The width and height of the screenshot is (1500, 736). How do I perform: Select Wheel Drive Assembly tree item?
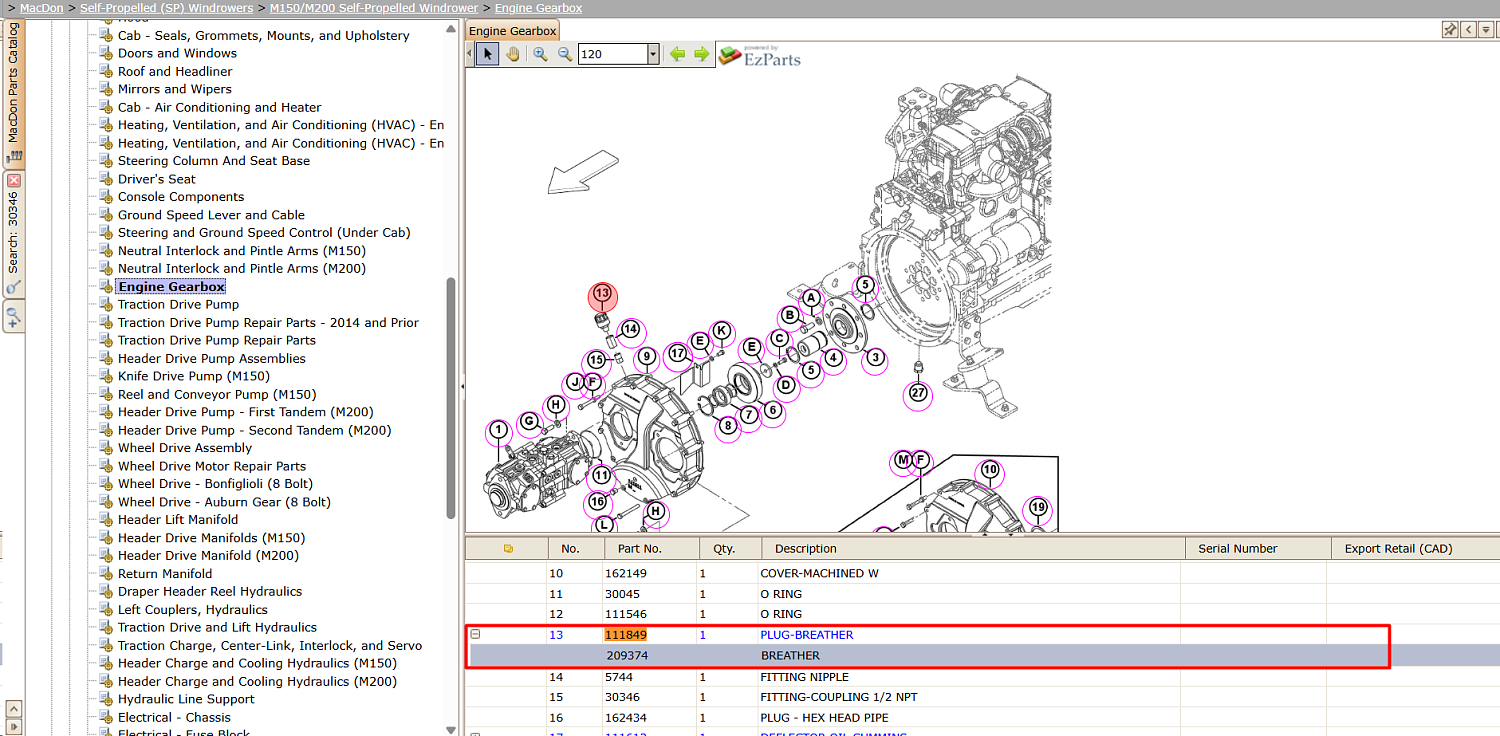click(x=185, y=448)
